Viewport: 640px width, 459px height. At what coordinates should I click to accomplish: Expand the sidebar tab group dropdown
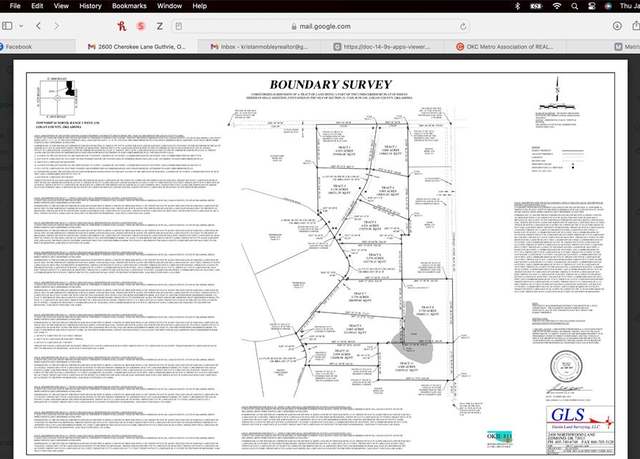coord(21,26)
